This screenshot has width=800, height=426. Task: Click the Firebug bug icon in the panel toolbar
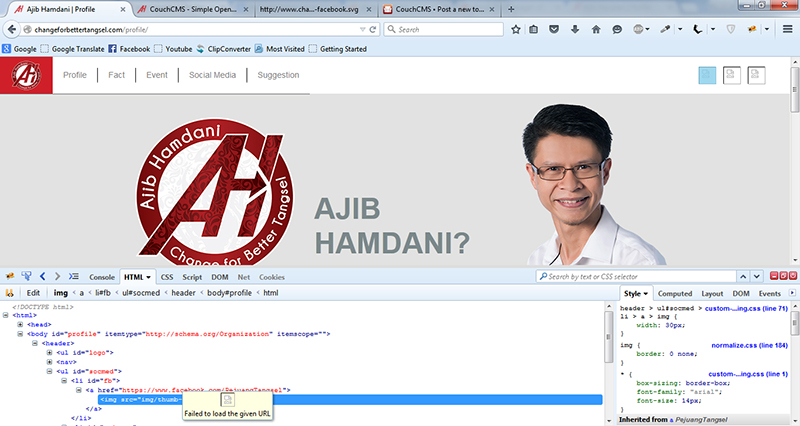pos(10,277)
